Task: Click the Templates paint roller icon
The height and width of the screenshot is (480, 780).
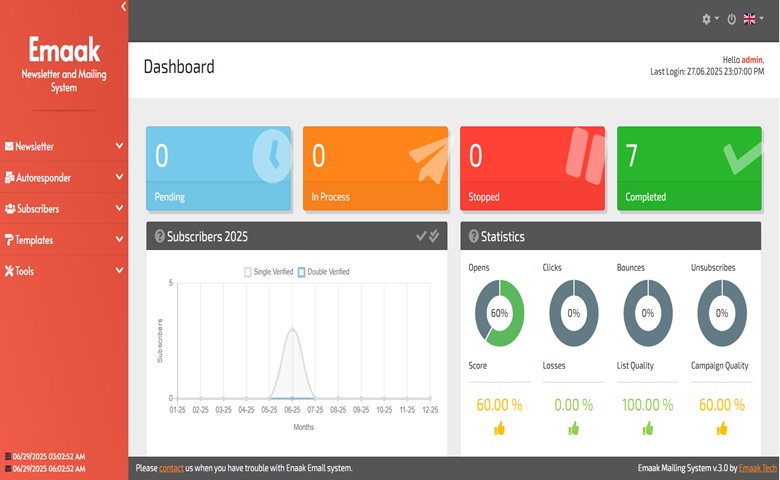Action: 9,240
